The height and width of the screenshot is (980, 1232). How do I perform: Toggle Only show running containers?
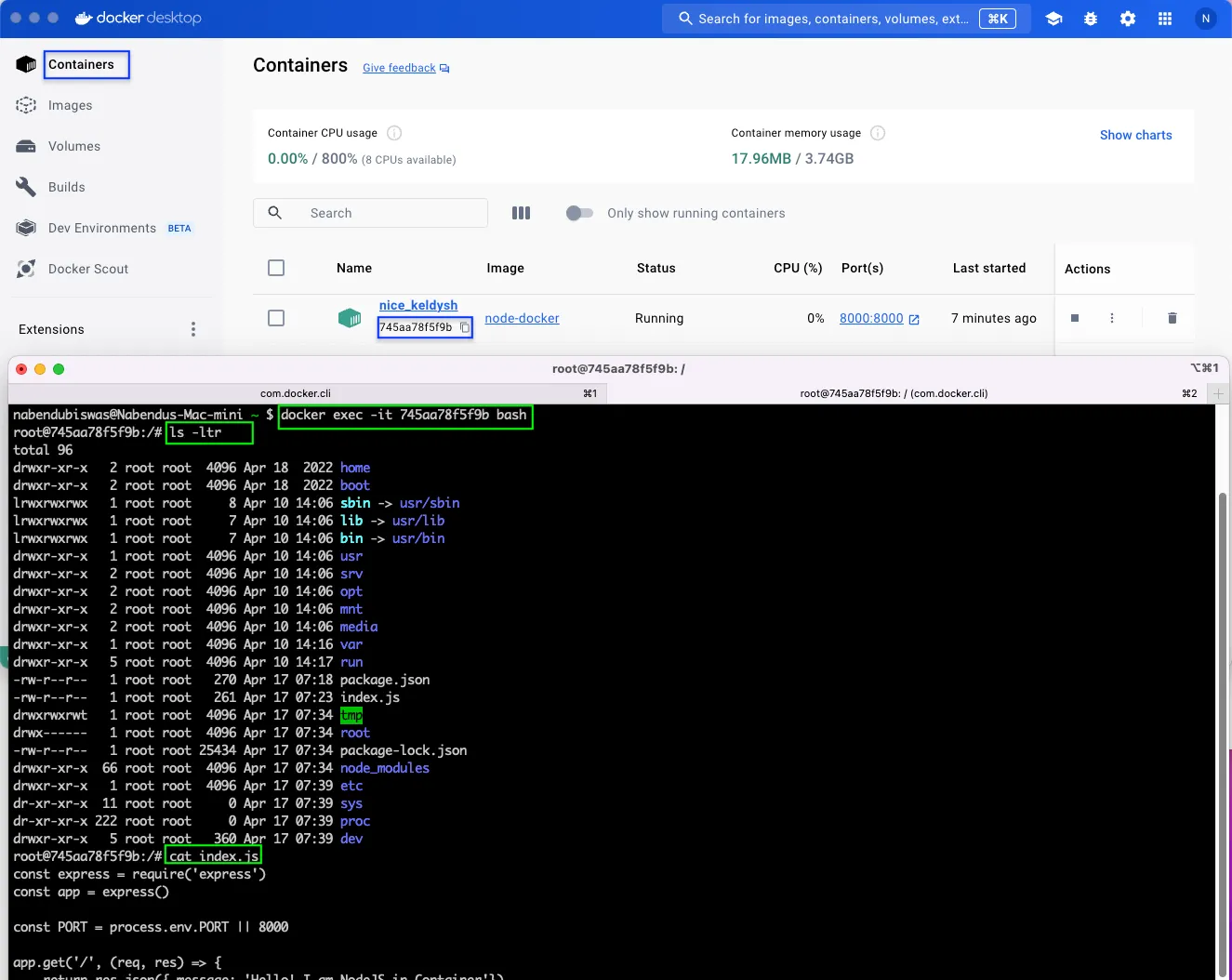click(x=579, y=213)
